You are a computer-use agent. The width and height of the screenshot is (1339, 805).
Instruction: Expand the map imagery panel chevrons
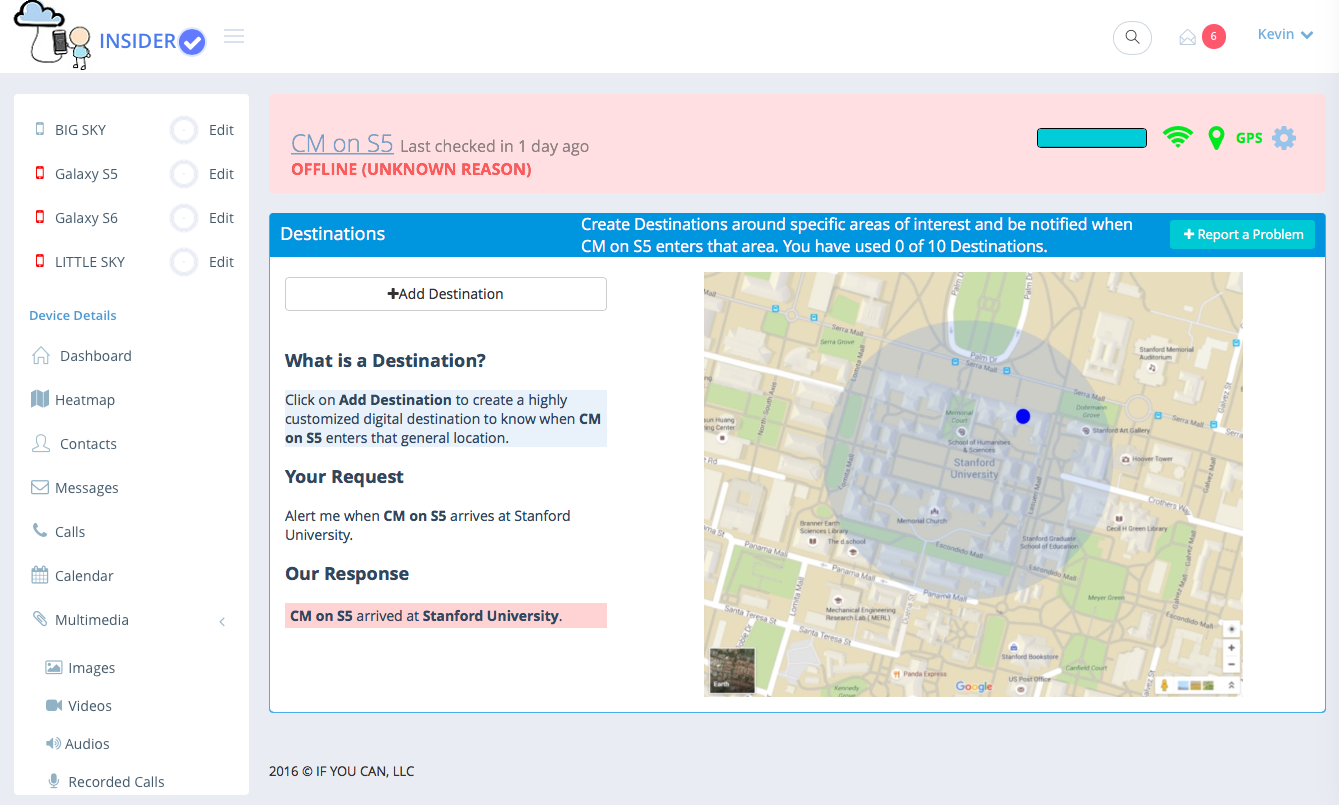pos(1231,685)
